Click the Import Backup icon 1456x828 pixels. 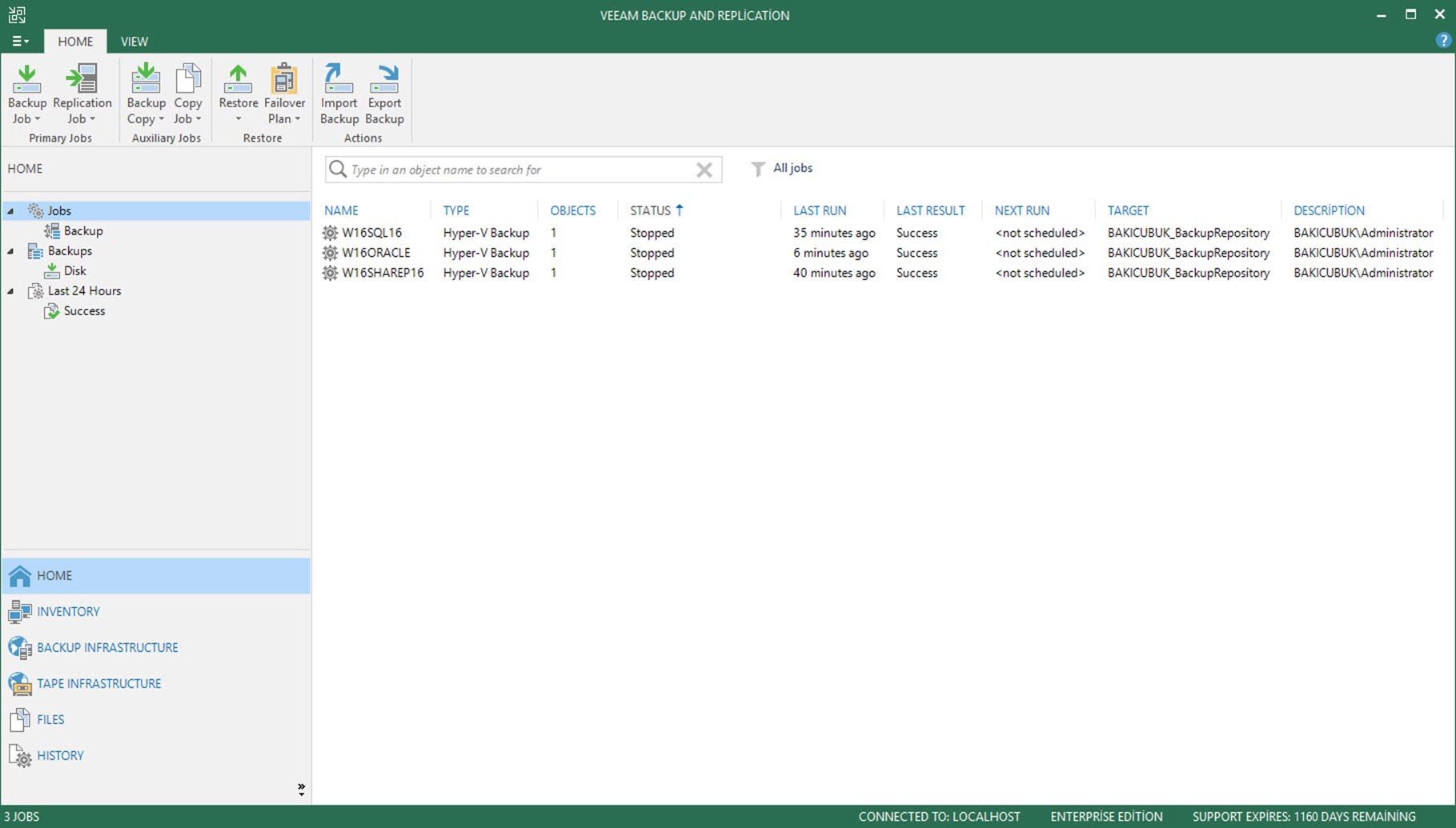click(x=339, y=79)
